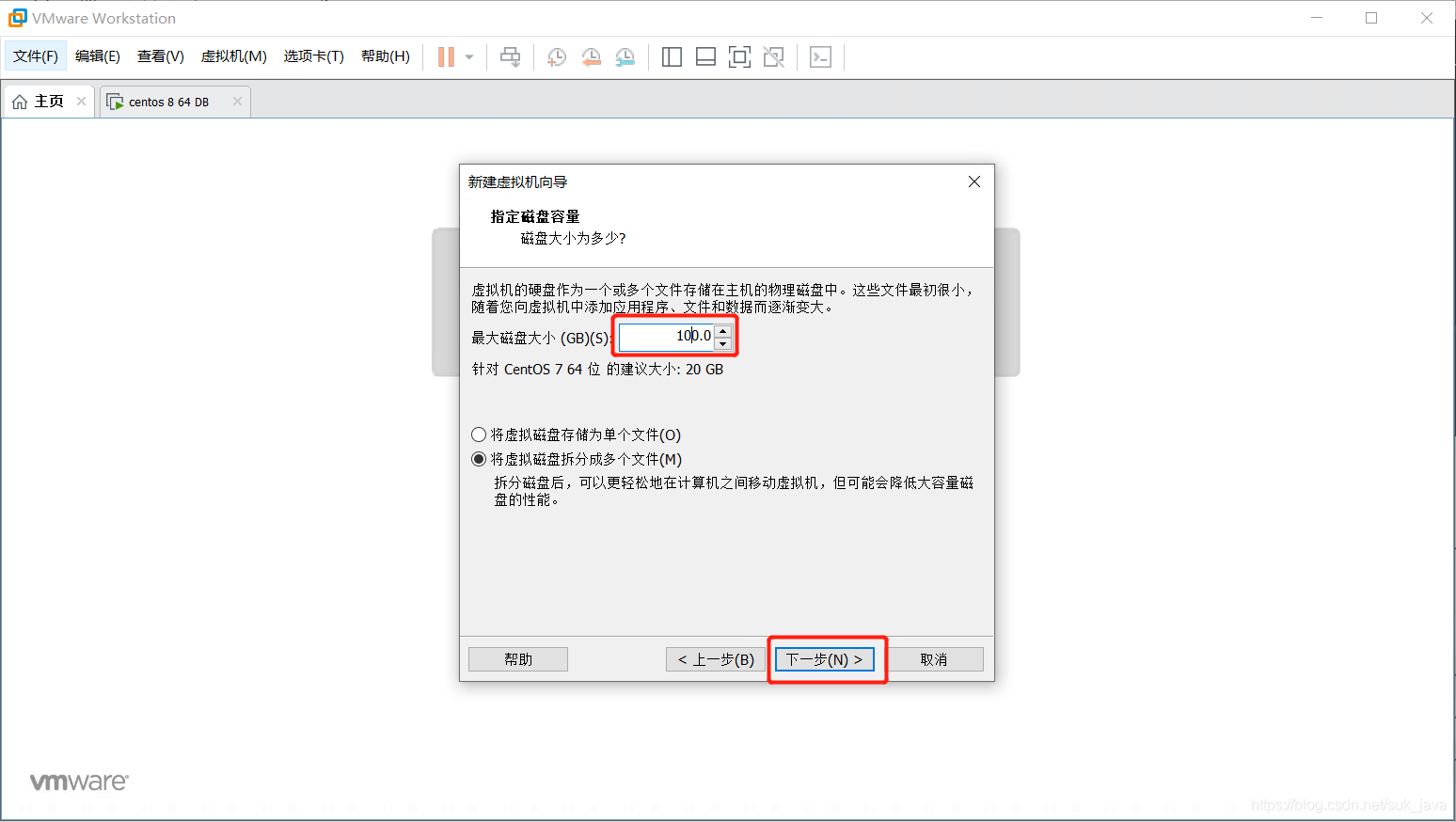Select store virtual disk as single file
Screen dimensions: 1456x822
point(479,435)
